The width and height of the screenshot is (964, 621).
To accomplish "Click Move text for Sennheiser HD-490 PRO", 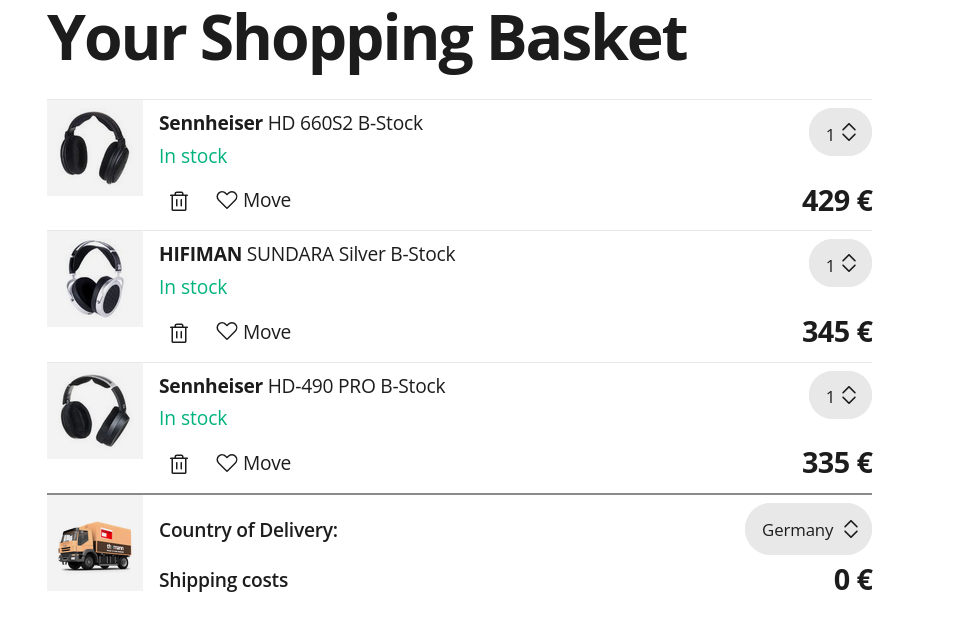I will tap(267, 463).
